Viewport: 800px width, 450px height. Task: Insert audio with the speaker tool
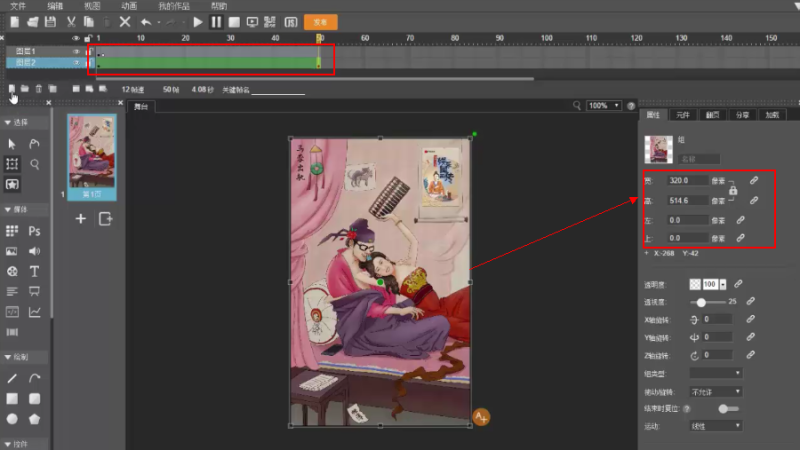[34, 251]
